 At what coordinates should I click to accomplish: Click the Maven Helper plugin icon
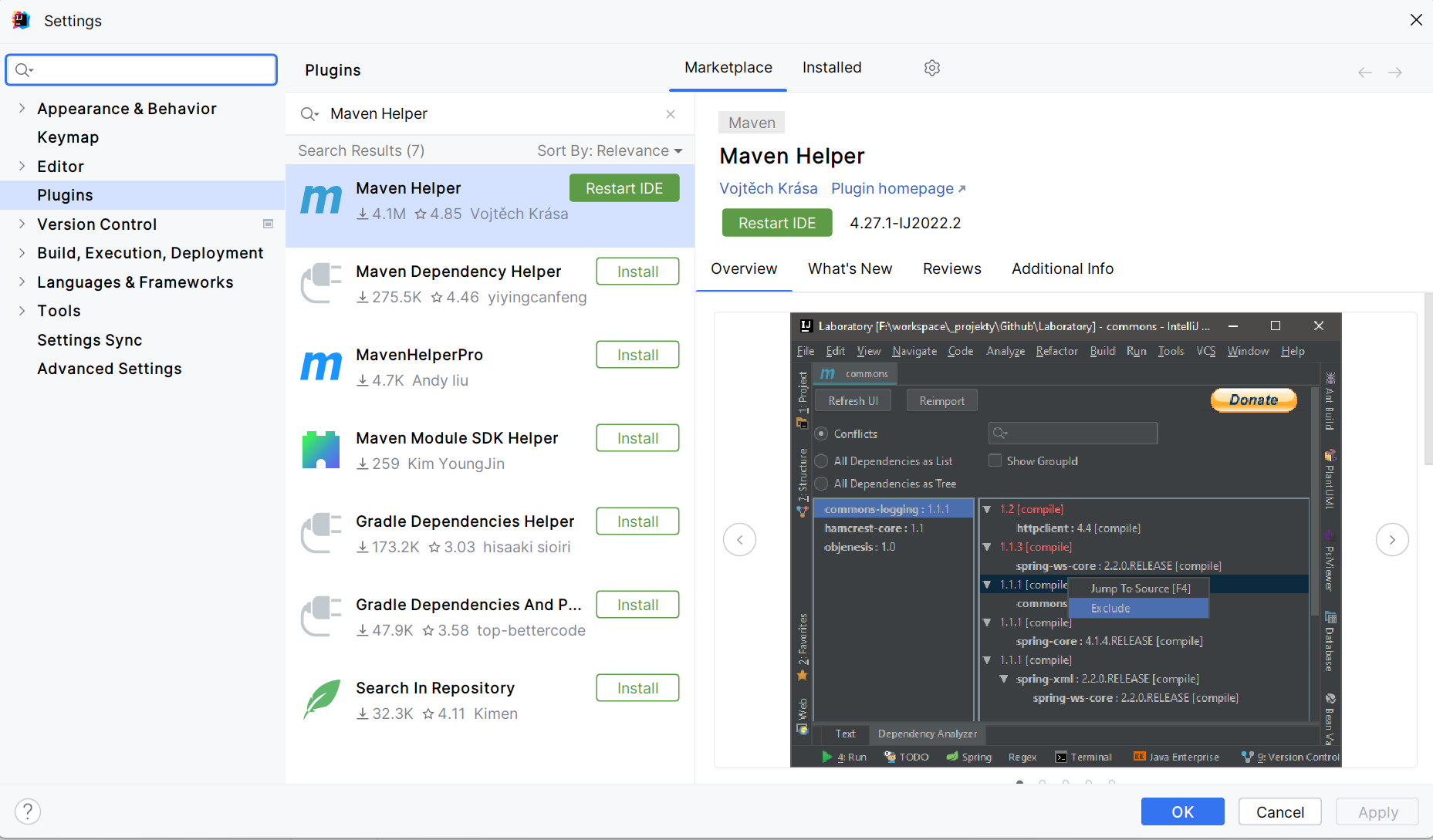[x=321, y=201]
